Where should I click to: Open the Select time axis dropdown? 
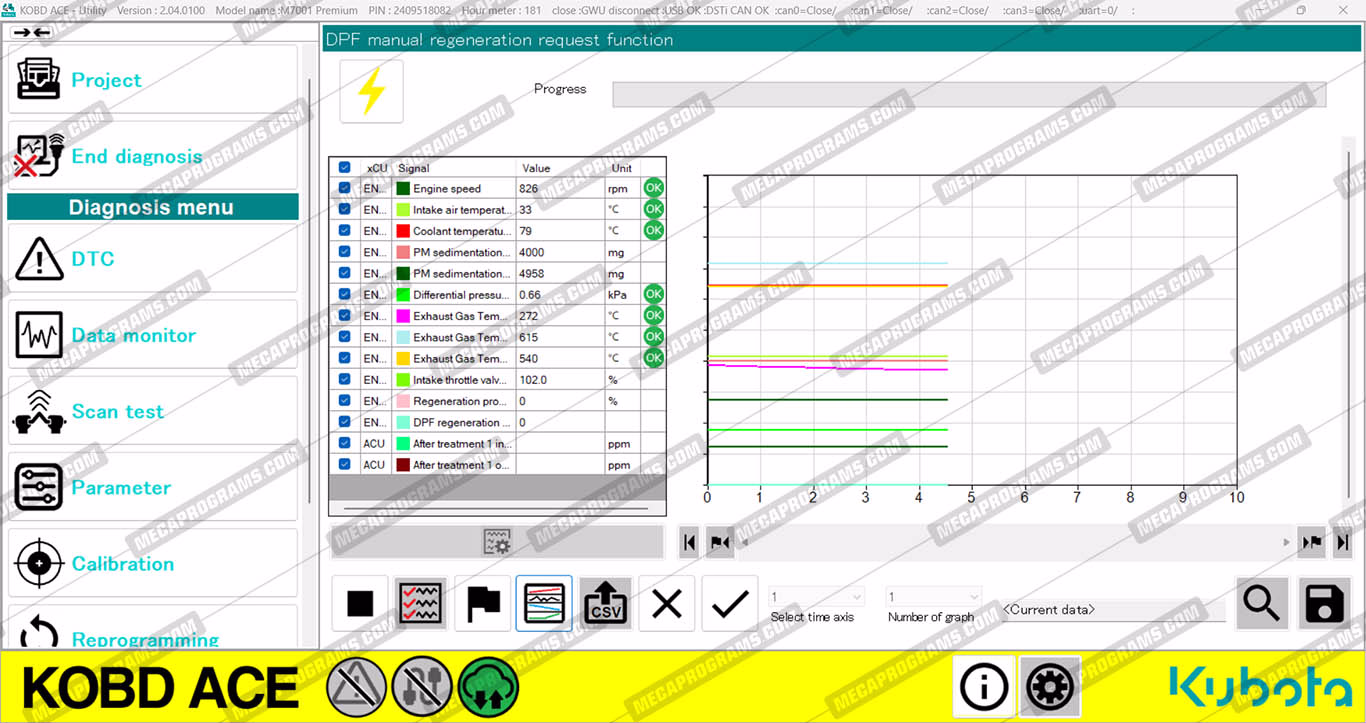click(x=816, y=597)
